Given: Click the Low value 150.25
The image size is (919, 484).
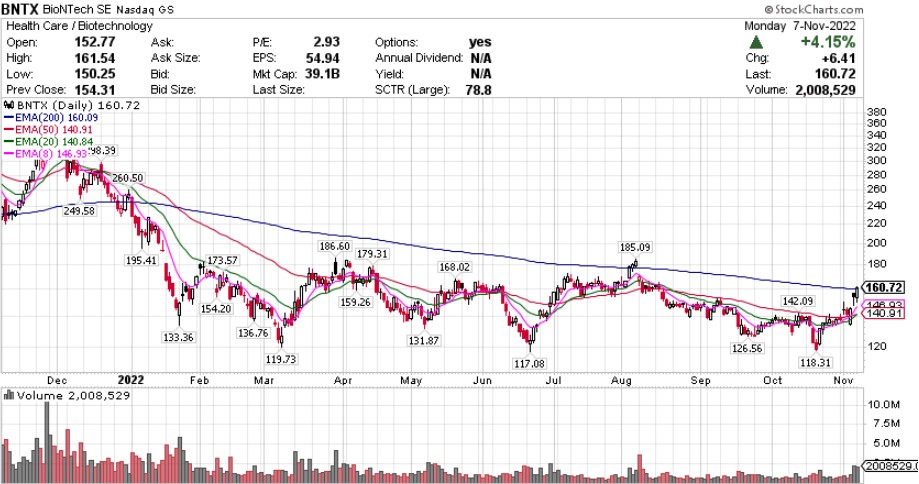Looking at the screenshot, I should [x=95, y=74].
